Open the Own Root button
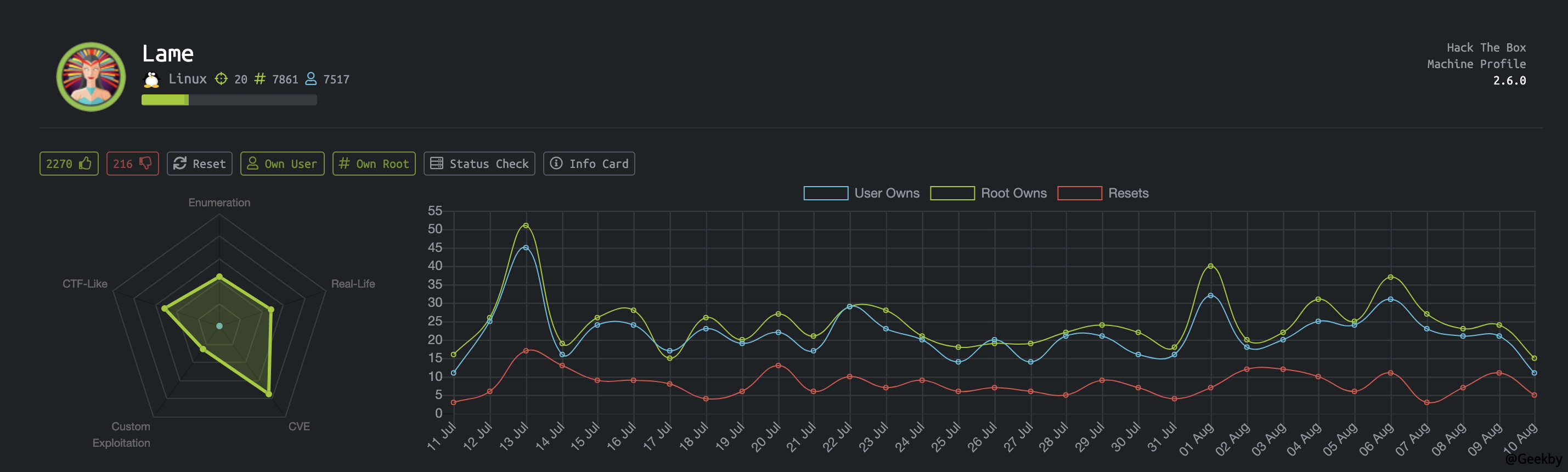Screen dimensions: 1568x472 (x=374, y=163)
